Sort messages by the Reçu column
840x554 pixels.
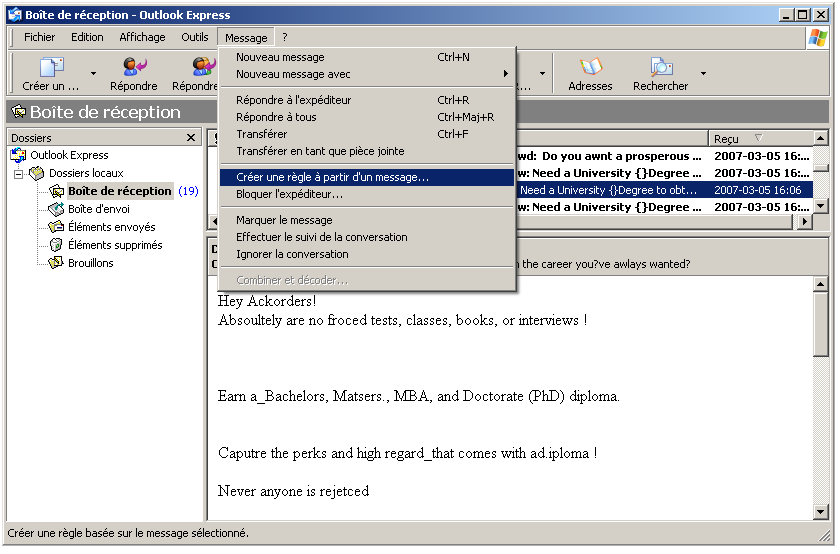[x=761, y=139]
